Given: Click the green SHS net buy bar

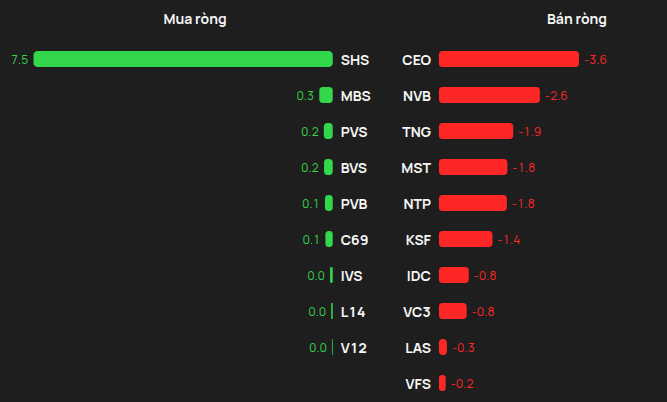Looking at the screenshot, I should click(183, 59).
